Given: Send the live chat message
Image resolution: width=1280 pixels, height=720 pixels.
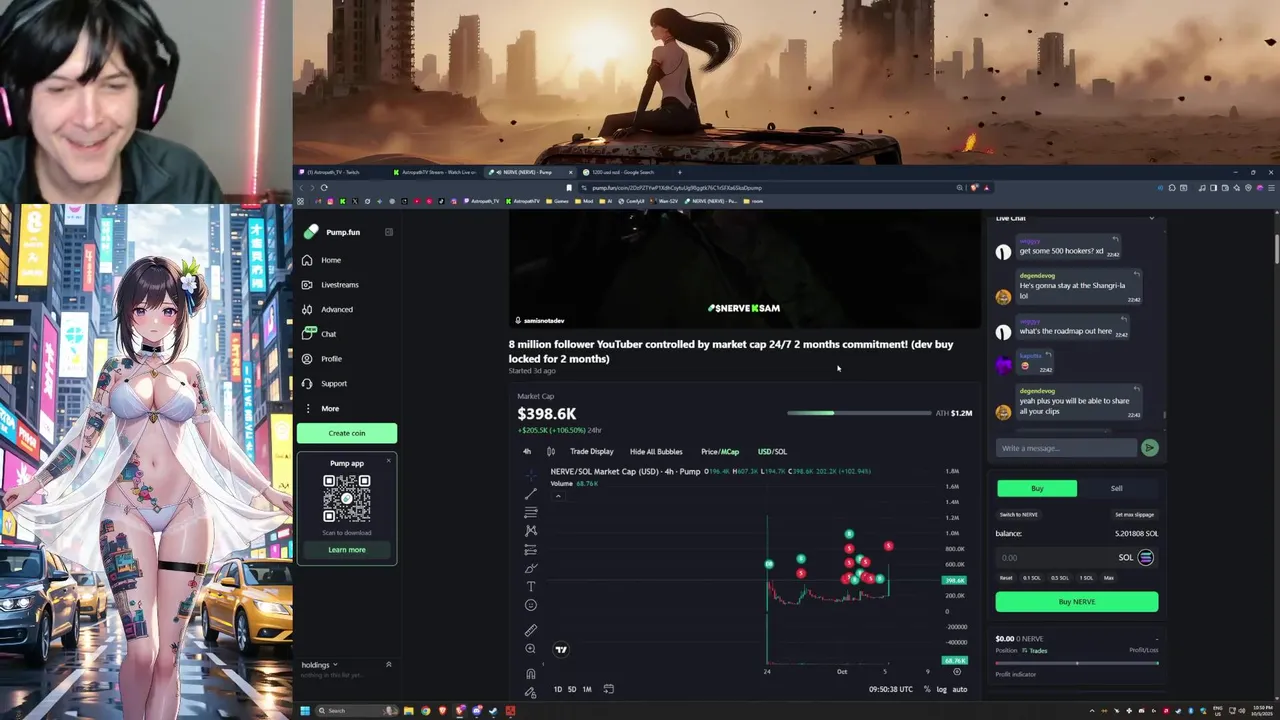Looking at the screenshot, I should [1150, 448].
